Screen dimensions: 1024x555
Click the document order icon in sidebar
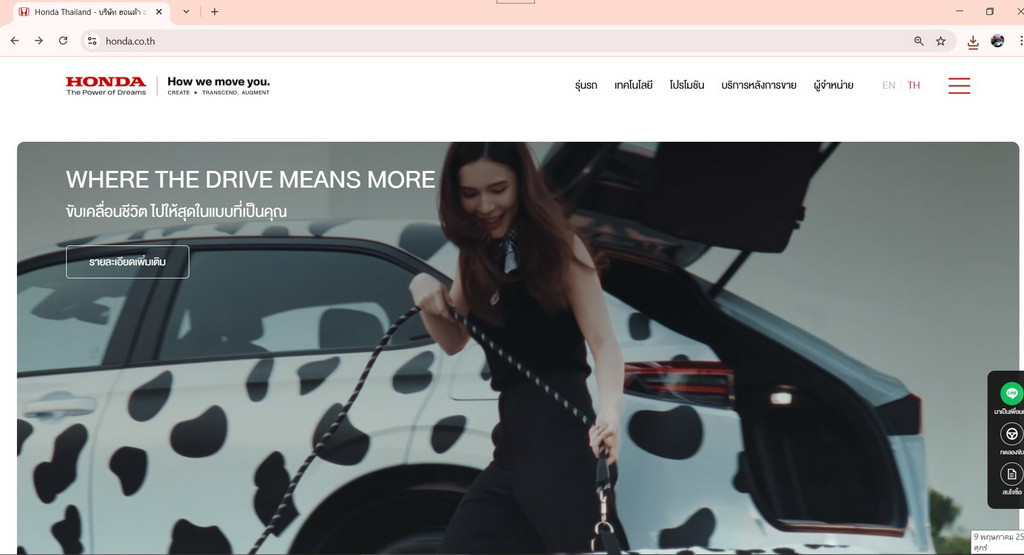1011,474
